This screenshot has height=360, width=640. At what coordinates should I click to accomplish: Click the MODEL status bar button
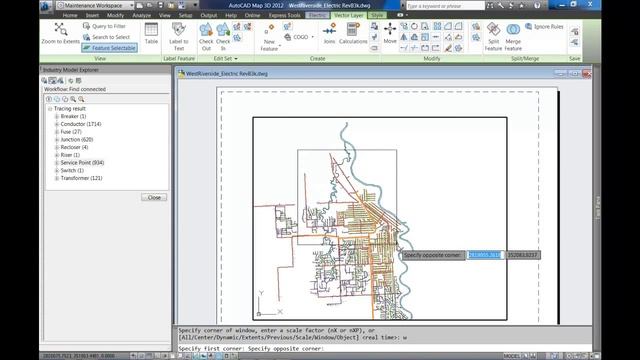pos(512,356)
